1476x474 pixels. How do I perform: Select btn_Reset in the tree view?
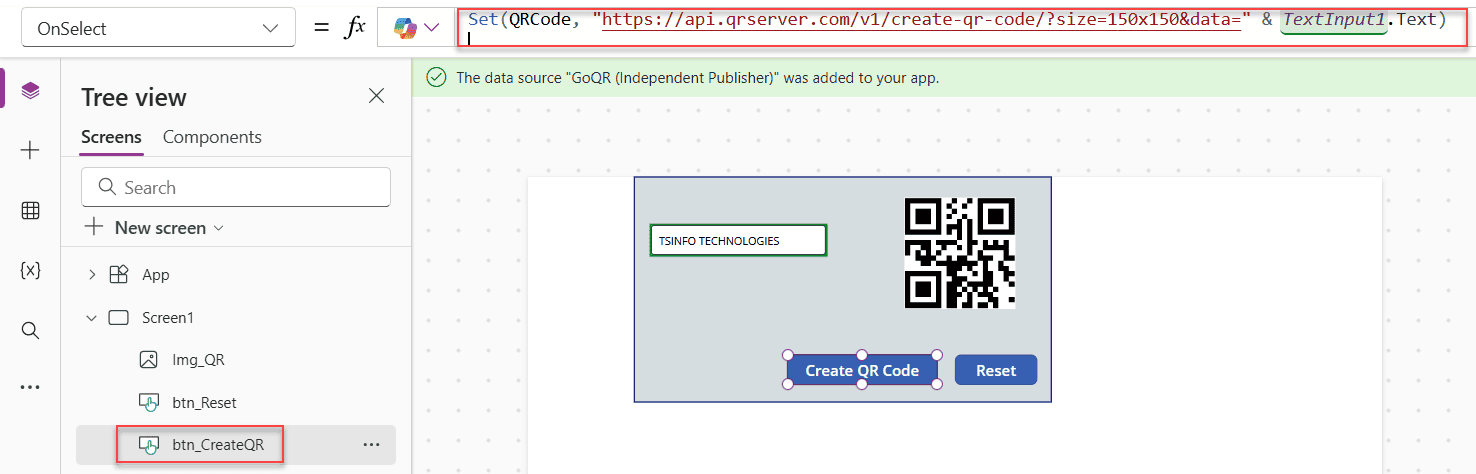204,402
